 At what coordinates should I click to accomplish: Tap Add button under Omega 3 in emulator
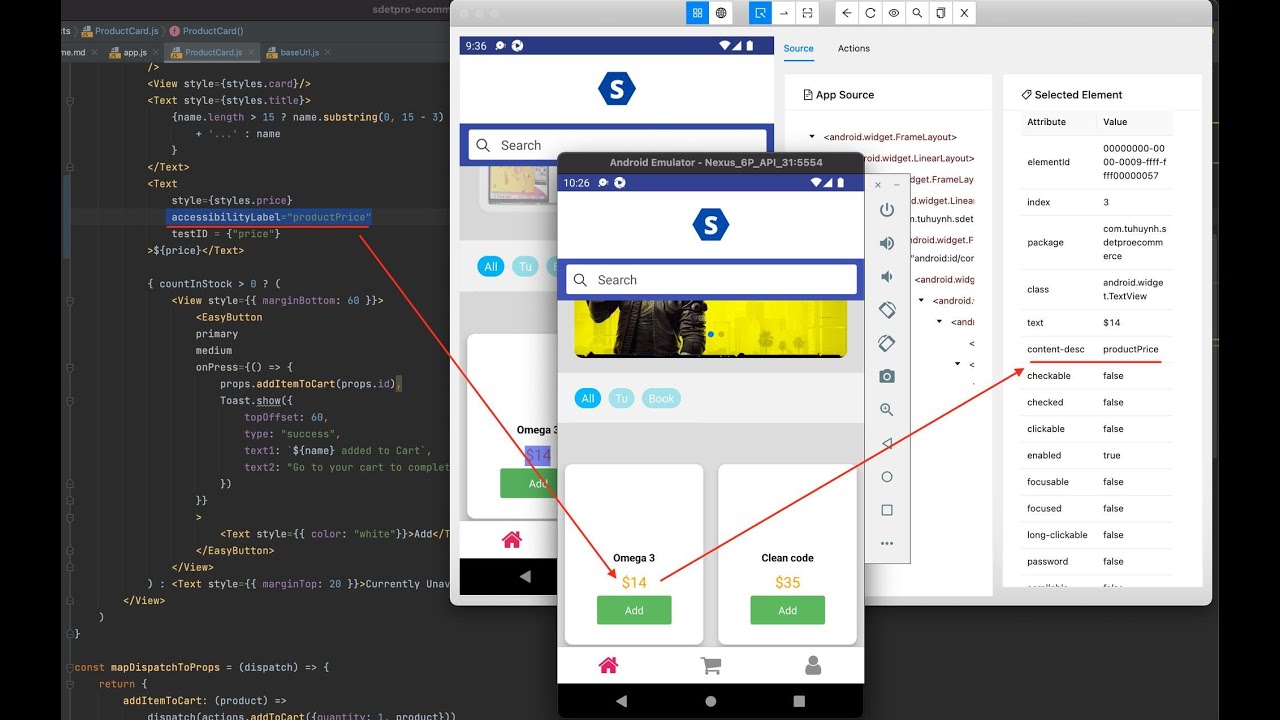click(x=634, y=610)
